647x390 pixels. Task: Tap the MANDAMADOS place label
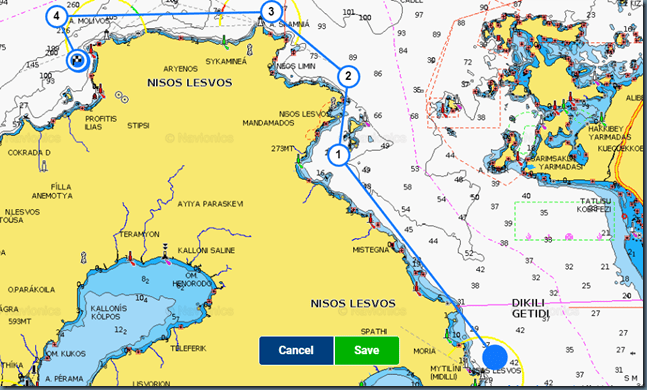[268, 123]
